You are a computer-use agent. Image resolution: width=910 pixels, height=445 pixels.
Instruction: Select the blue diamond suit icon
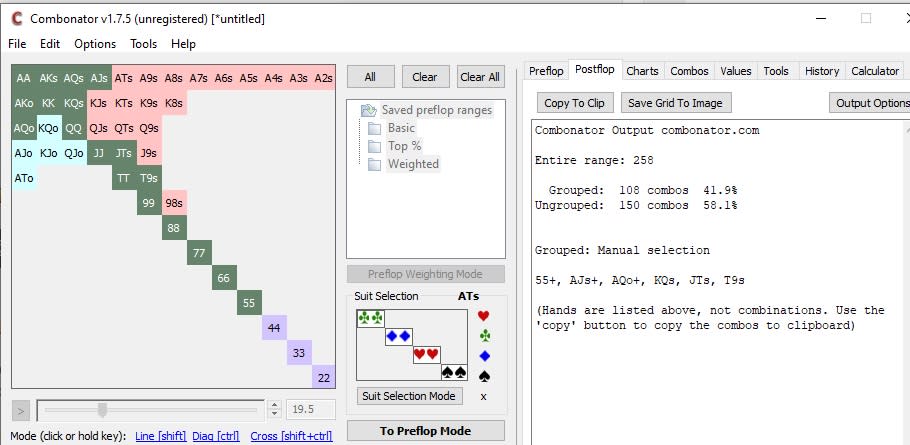pyautogui.click(x=483, y=356)
